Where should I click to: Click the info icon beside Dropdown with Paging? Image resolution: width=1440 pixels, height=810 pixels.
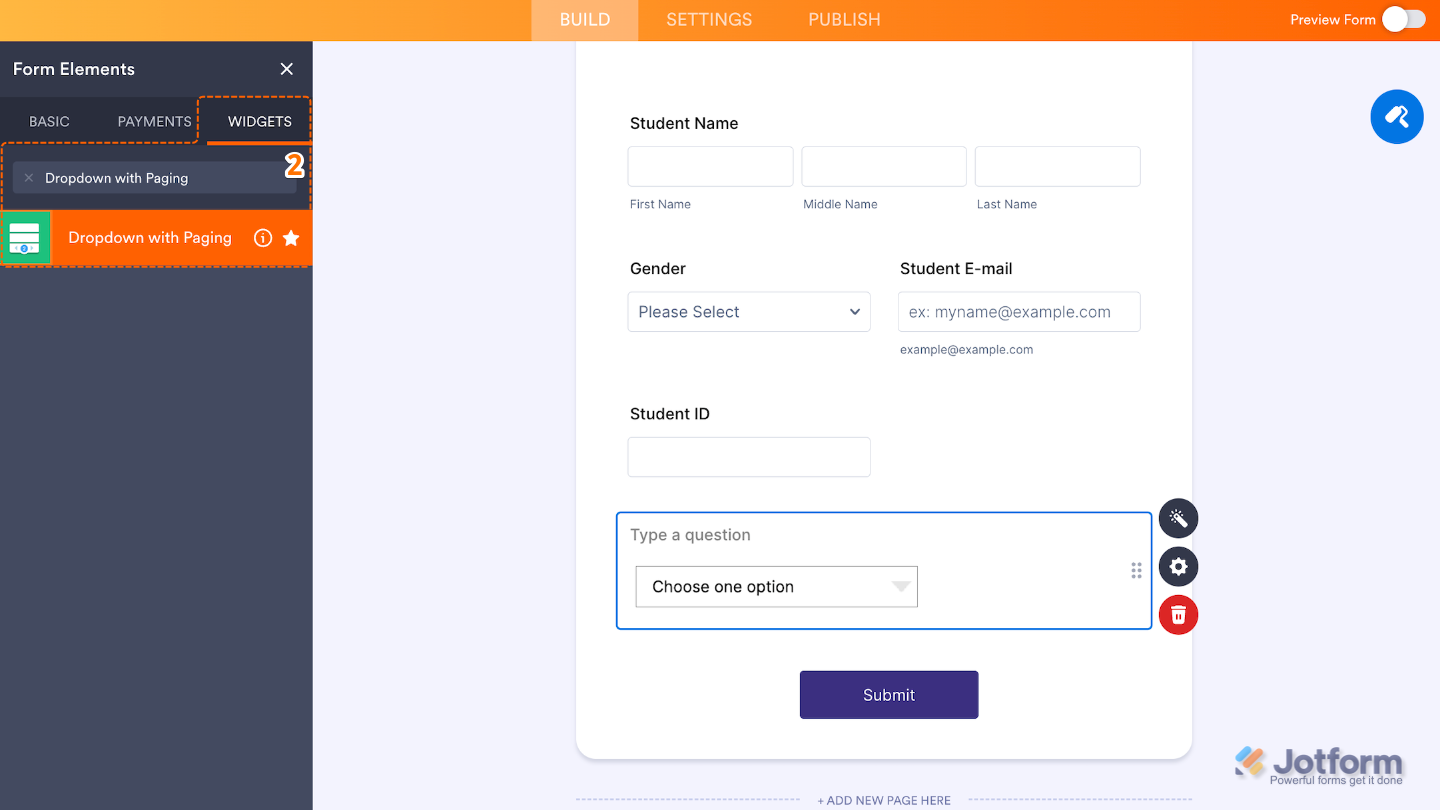(x=262, y=238)
